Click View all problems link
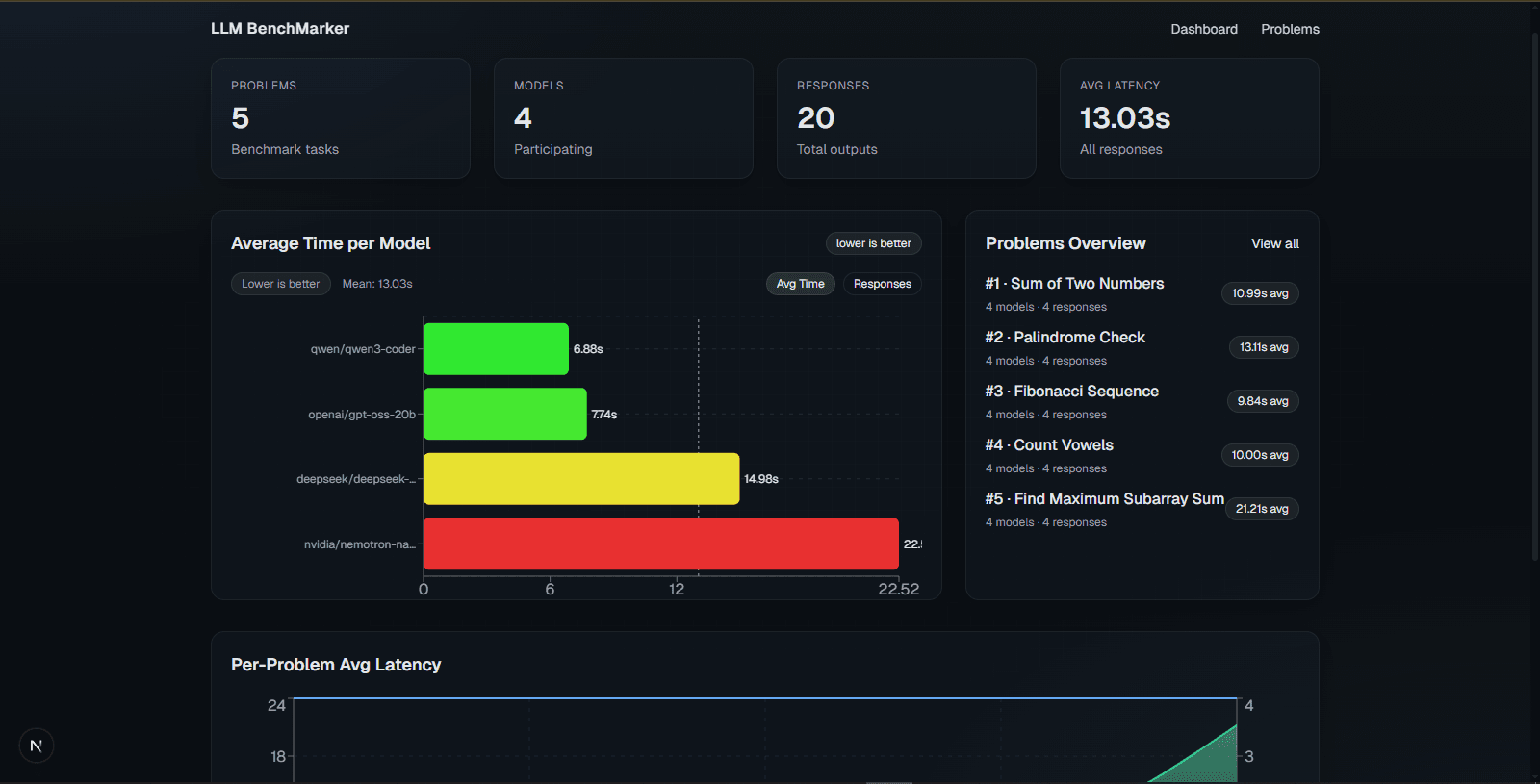1540x784 pixels. pyautogui.click(x=1275, y=243)
